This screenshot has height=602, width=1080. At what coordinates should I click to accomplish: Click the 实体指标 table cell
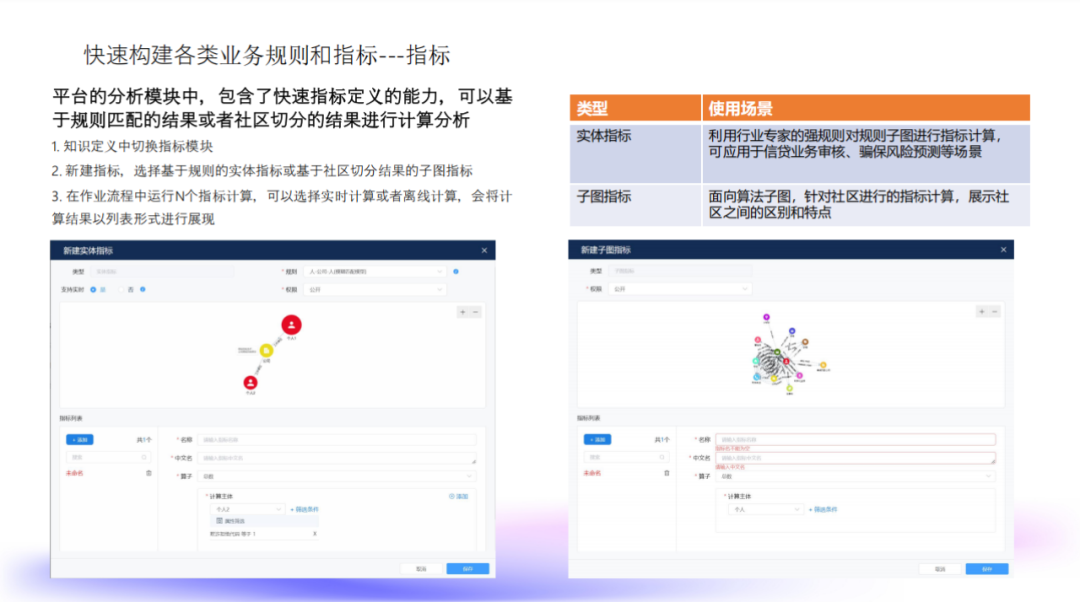click(x=635, y=153)
